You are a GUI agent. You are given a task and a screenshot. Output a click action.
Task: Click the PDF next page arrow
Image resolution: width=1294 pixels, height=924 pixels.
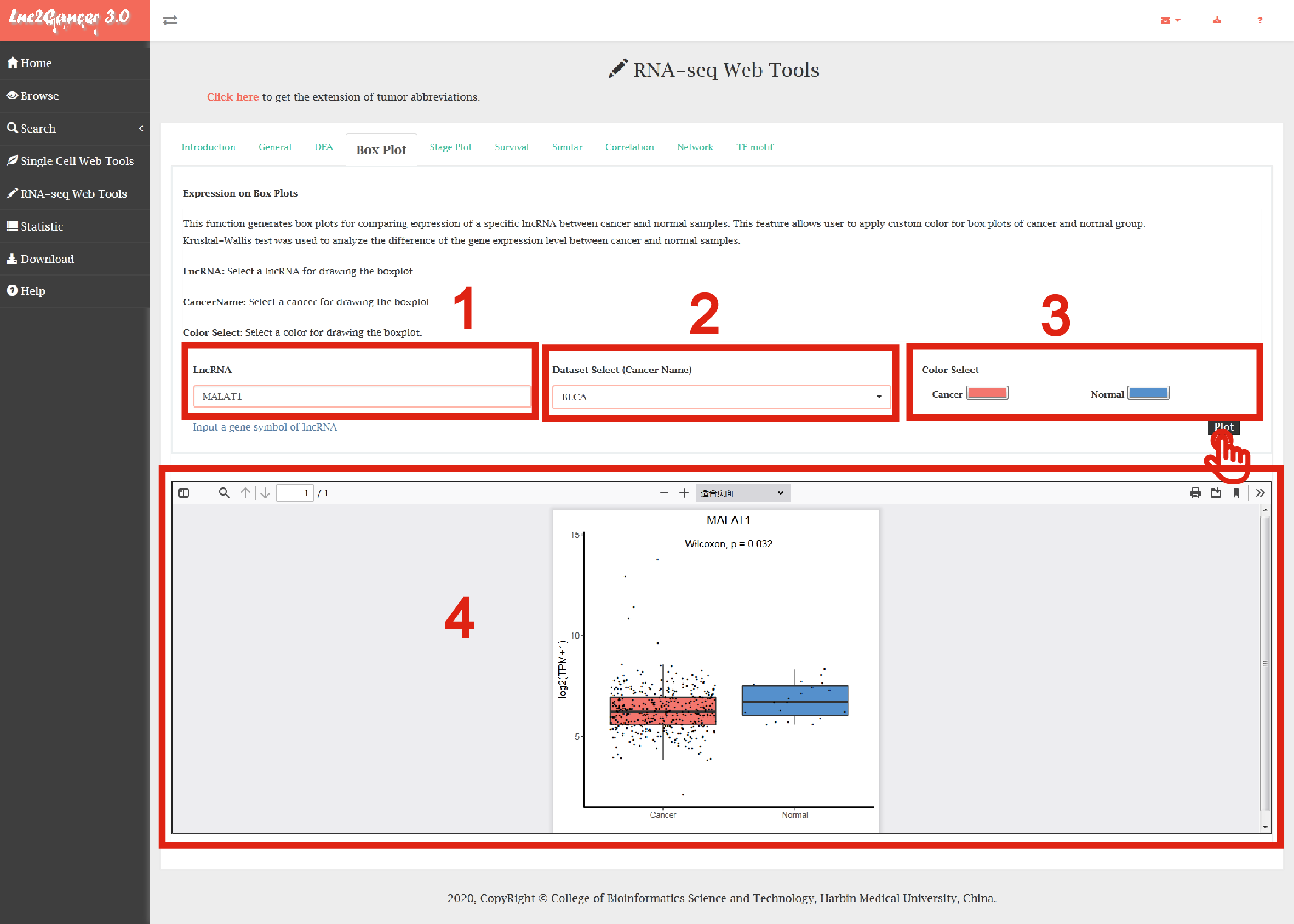pyautogui.click(x=265, y=493)
